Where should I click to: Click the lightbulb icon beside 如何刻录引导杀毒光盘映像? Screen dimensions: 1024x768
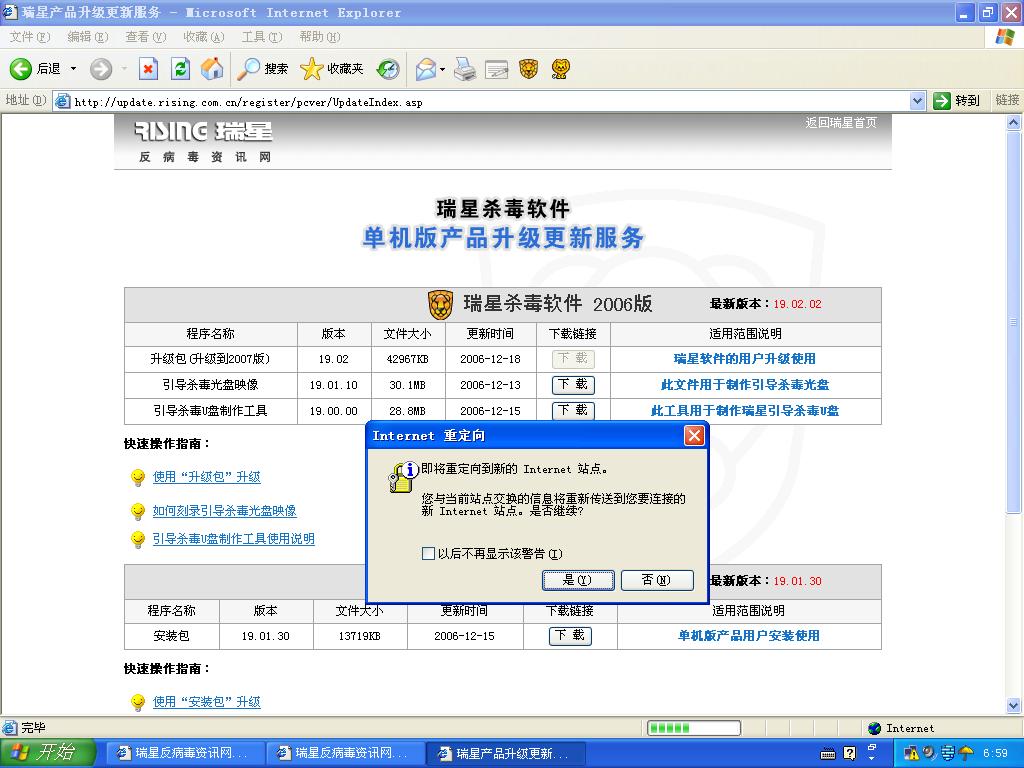pos(138,511)
